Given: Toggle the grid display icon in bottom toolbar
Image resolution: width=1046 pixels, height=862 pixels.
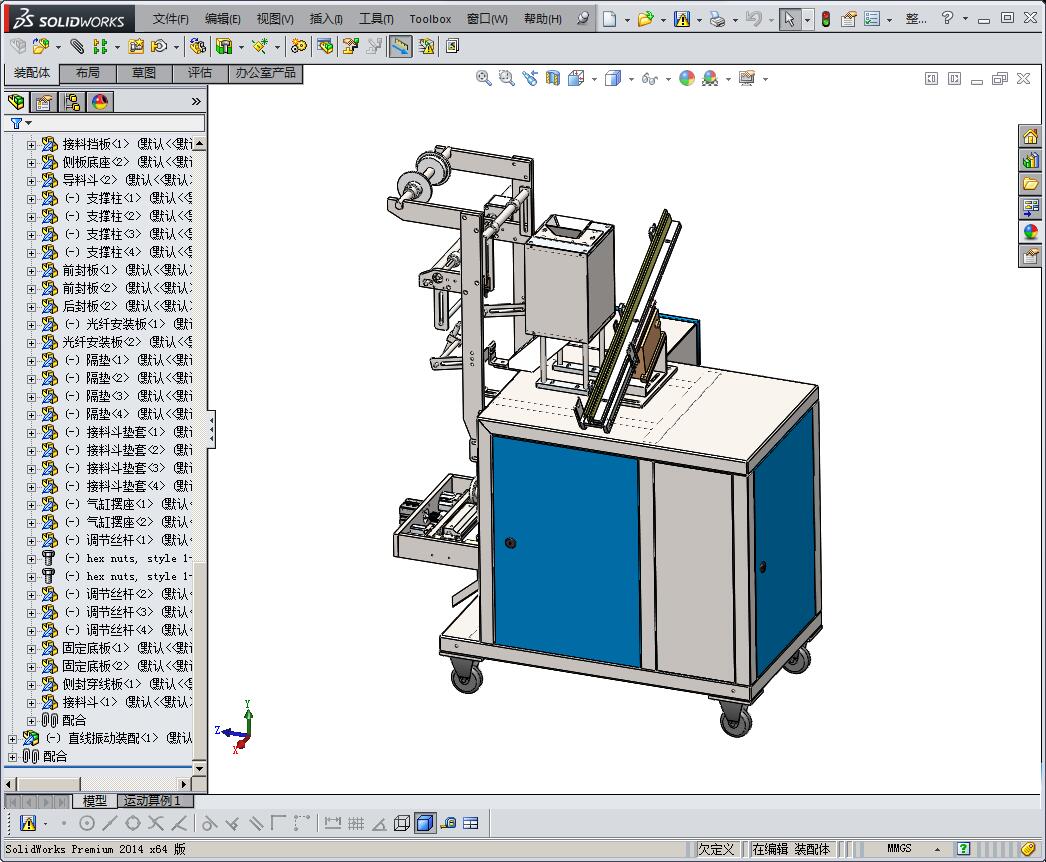Looking at the screenshot, I should pyautogui.click(x=356, y=823).
